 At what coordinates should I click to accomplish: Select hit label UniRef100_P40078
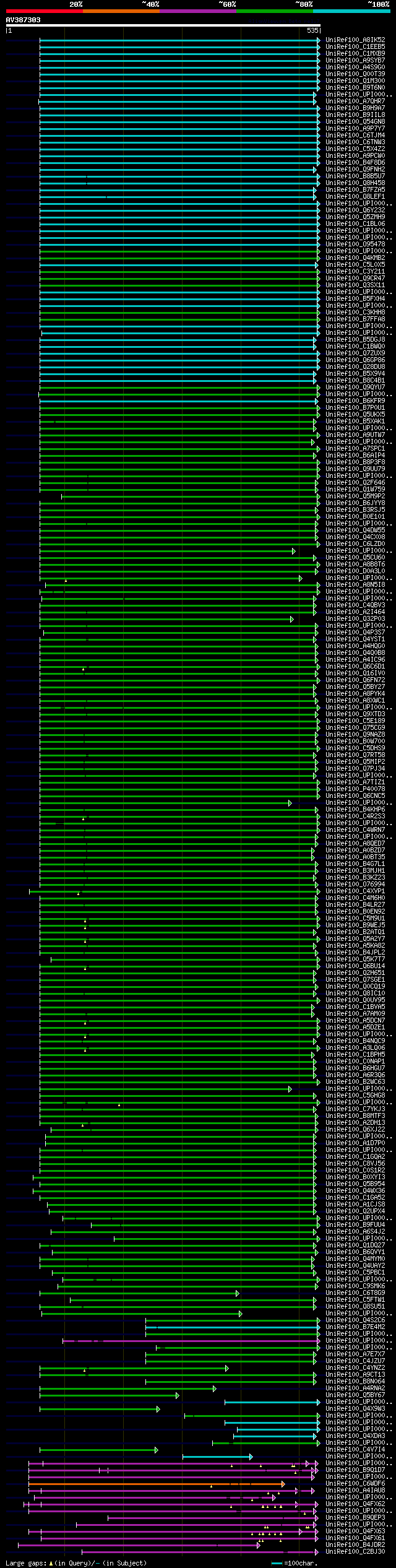point(355,789)
